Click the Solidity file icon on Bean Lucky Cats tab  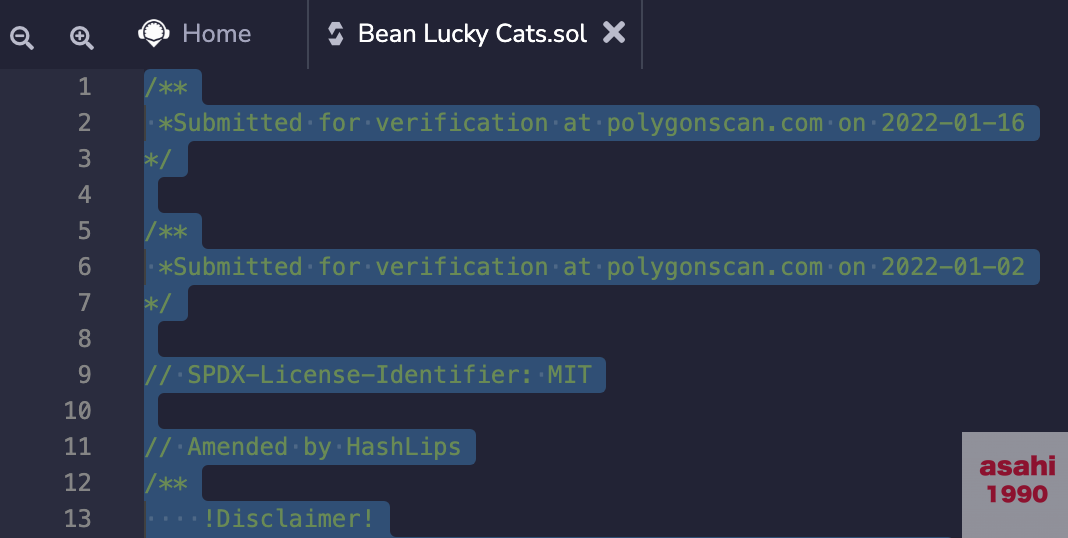click(335, 33)
